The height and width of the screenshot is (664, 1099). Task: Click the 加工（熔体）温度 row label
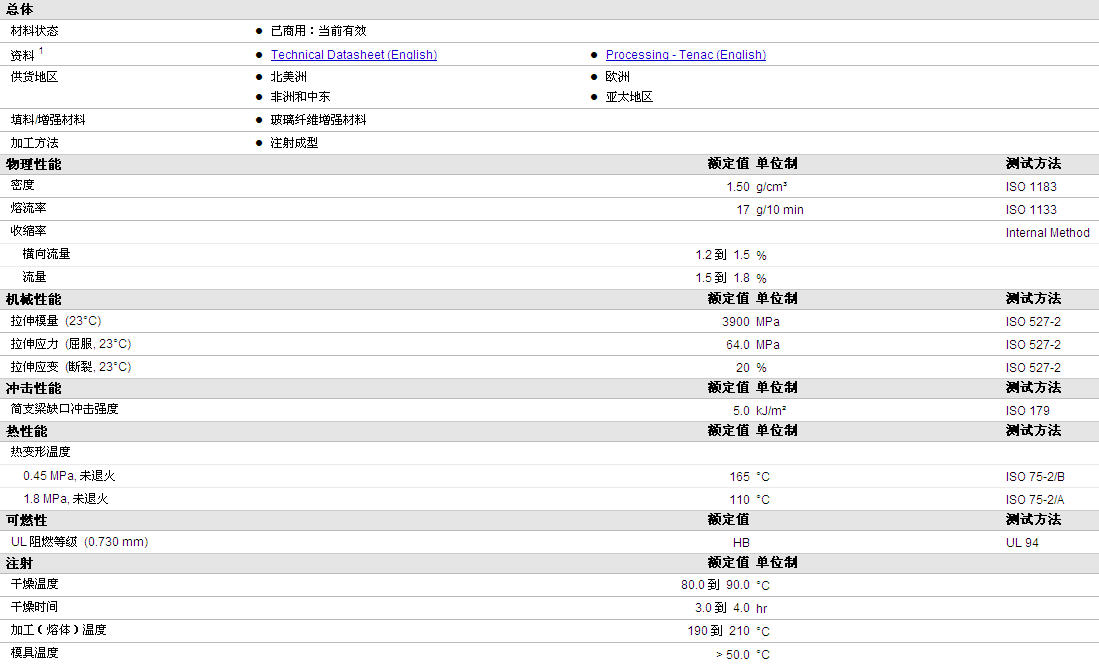coord(59,630)
